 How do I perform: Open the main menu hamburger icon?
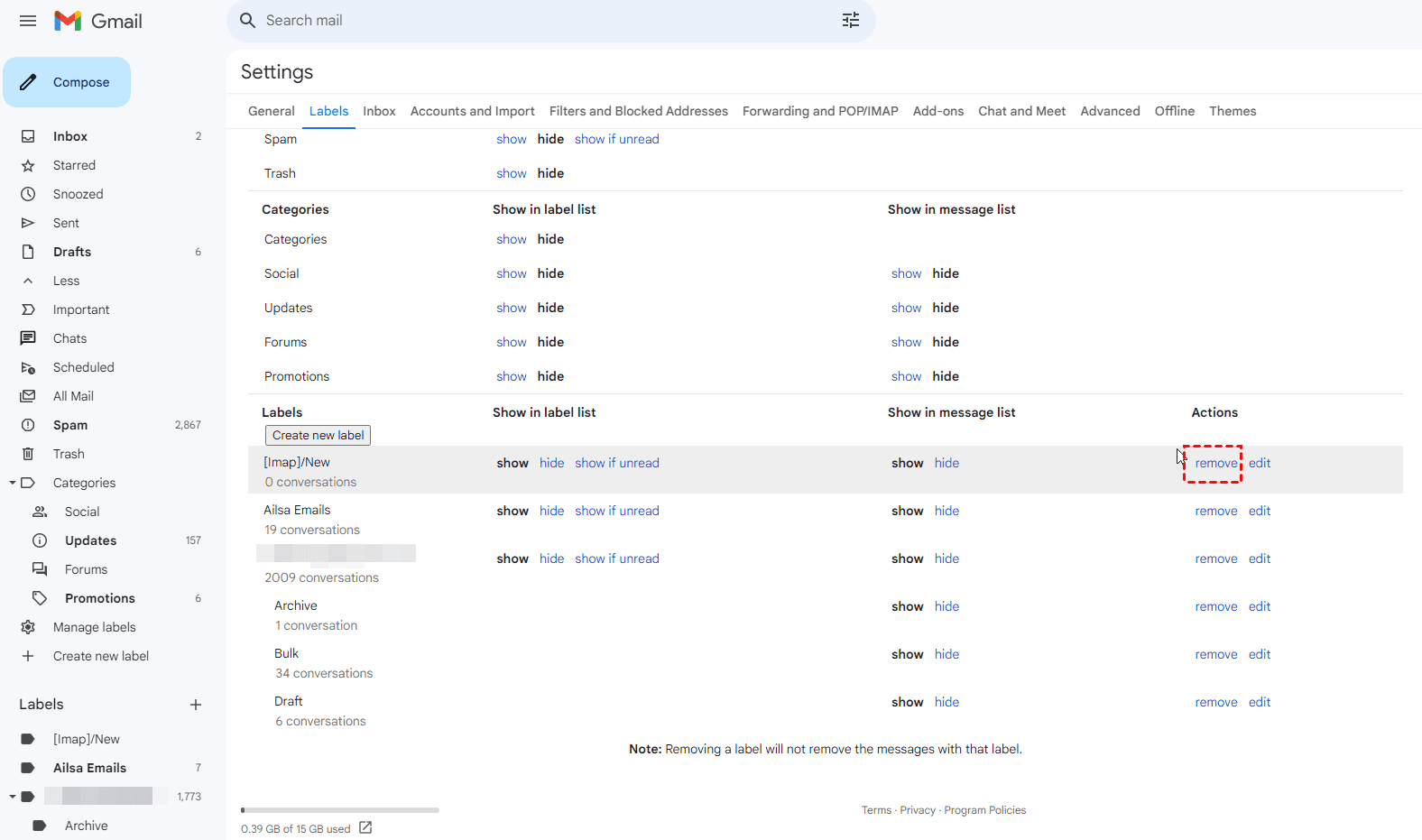point(28,21)
